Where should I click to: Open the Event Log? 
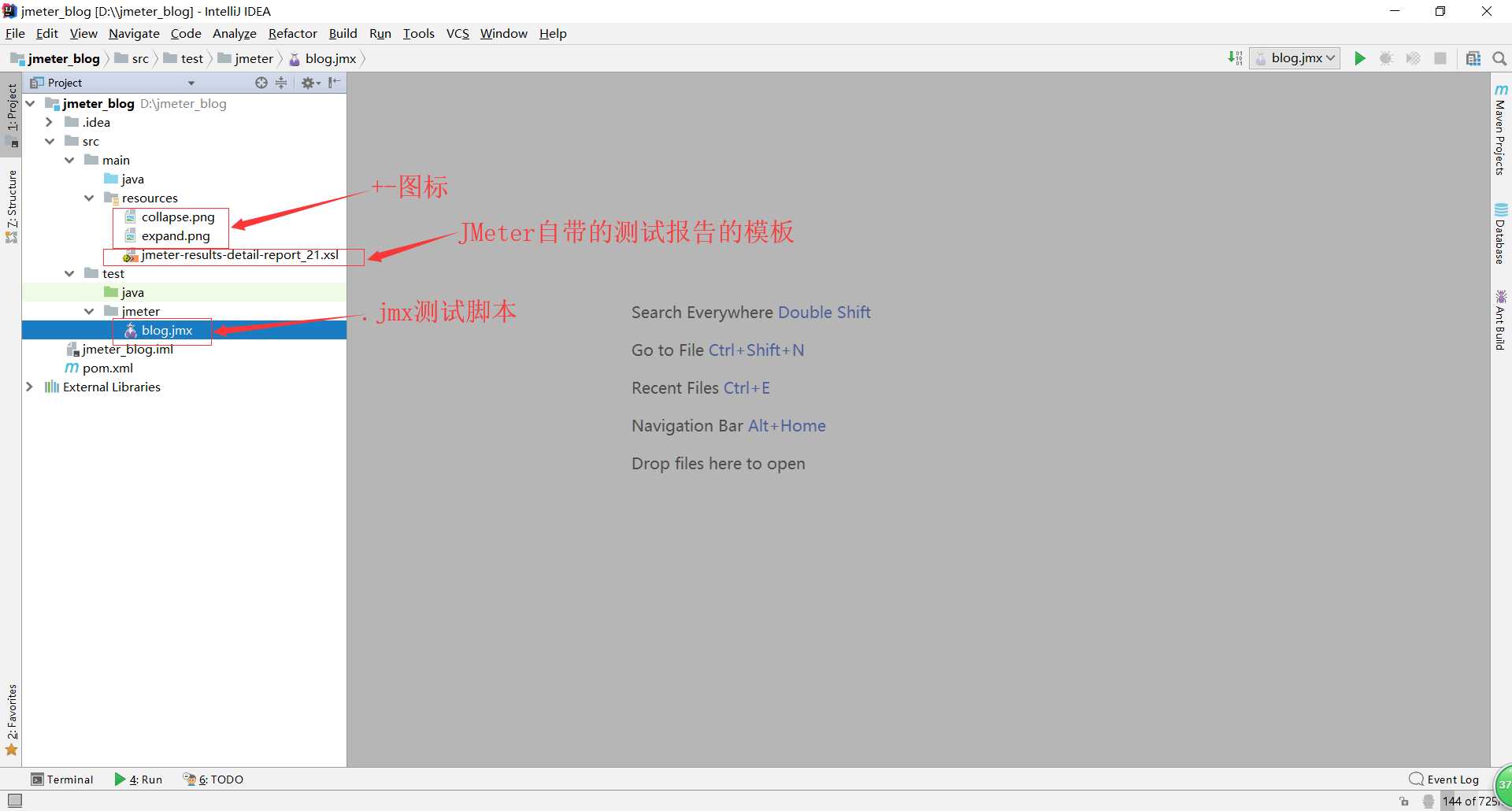(x=1444, y=780)
